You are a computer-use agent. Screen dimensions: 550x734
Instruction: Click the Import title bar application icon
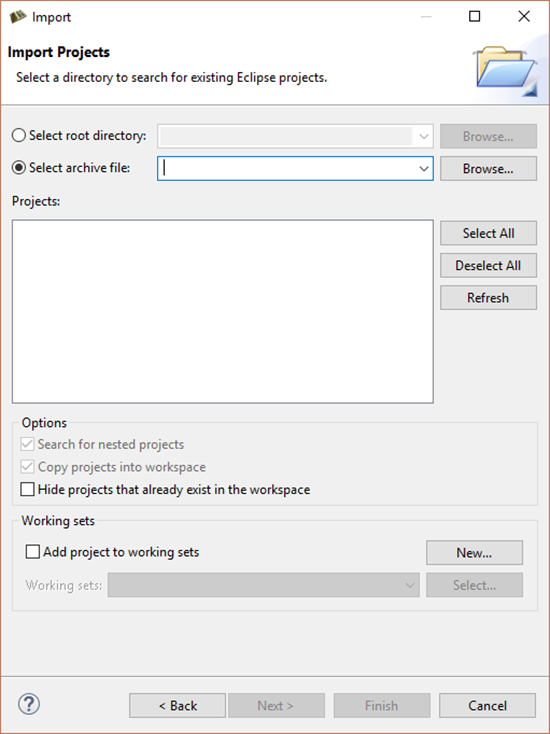pos(18,17)
